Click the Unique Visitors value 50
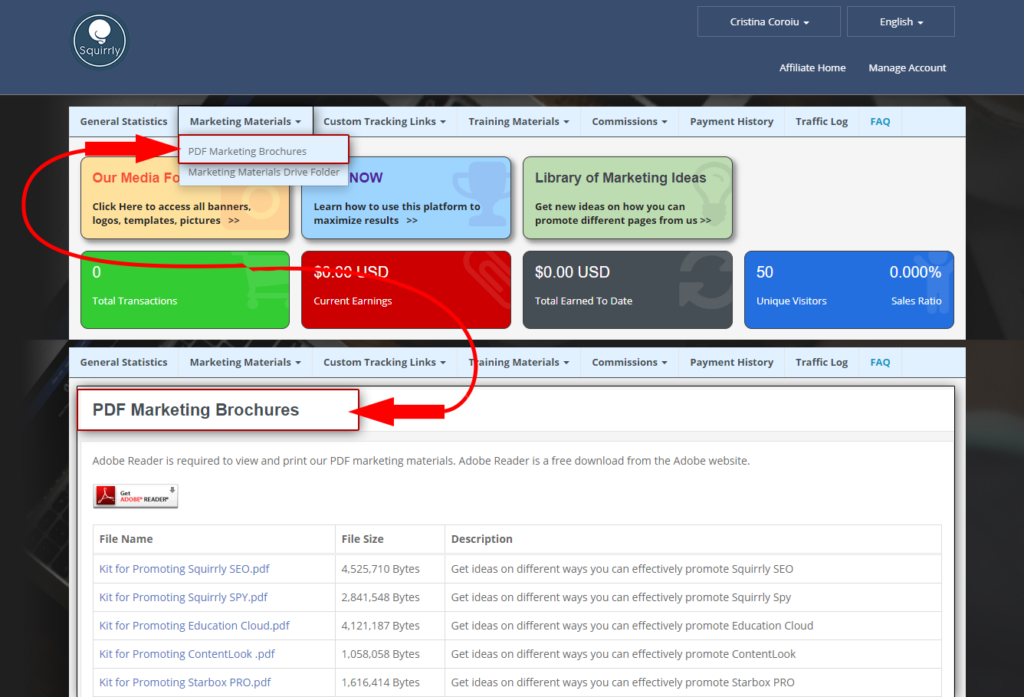 pyautogui.click(x=765, y=272)
